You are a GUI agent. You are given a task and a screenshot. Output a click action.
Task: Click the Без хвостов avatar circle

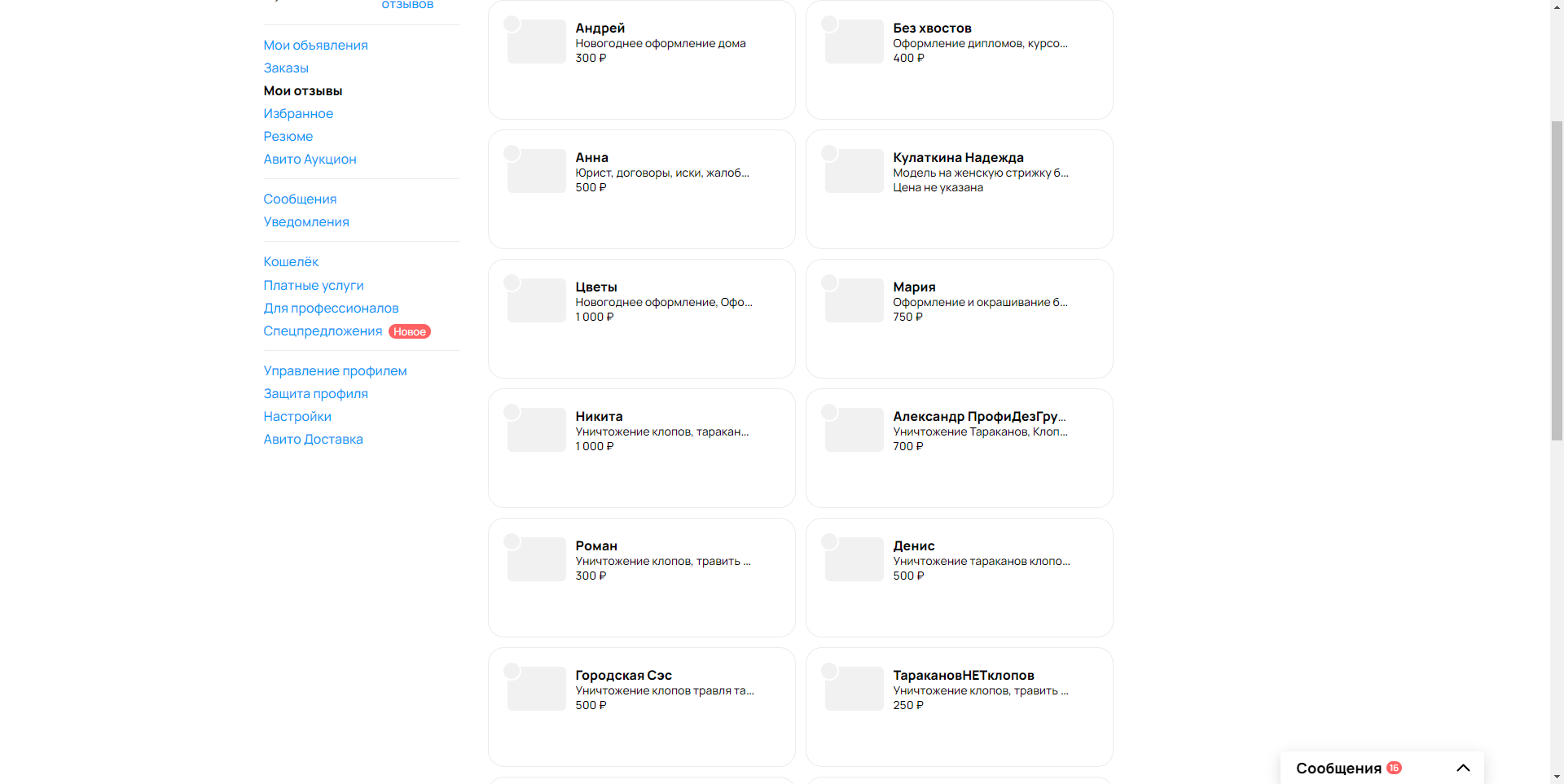[829, 24]
